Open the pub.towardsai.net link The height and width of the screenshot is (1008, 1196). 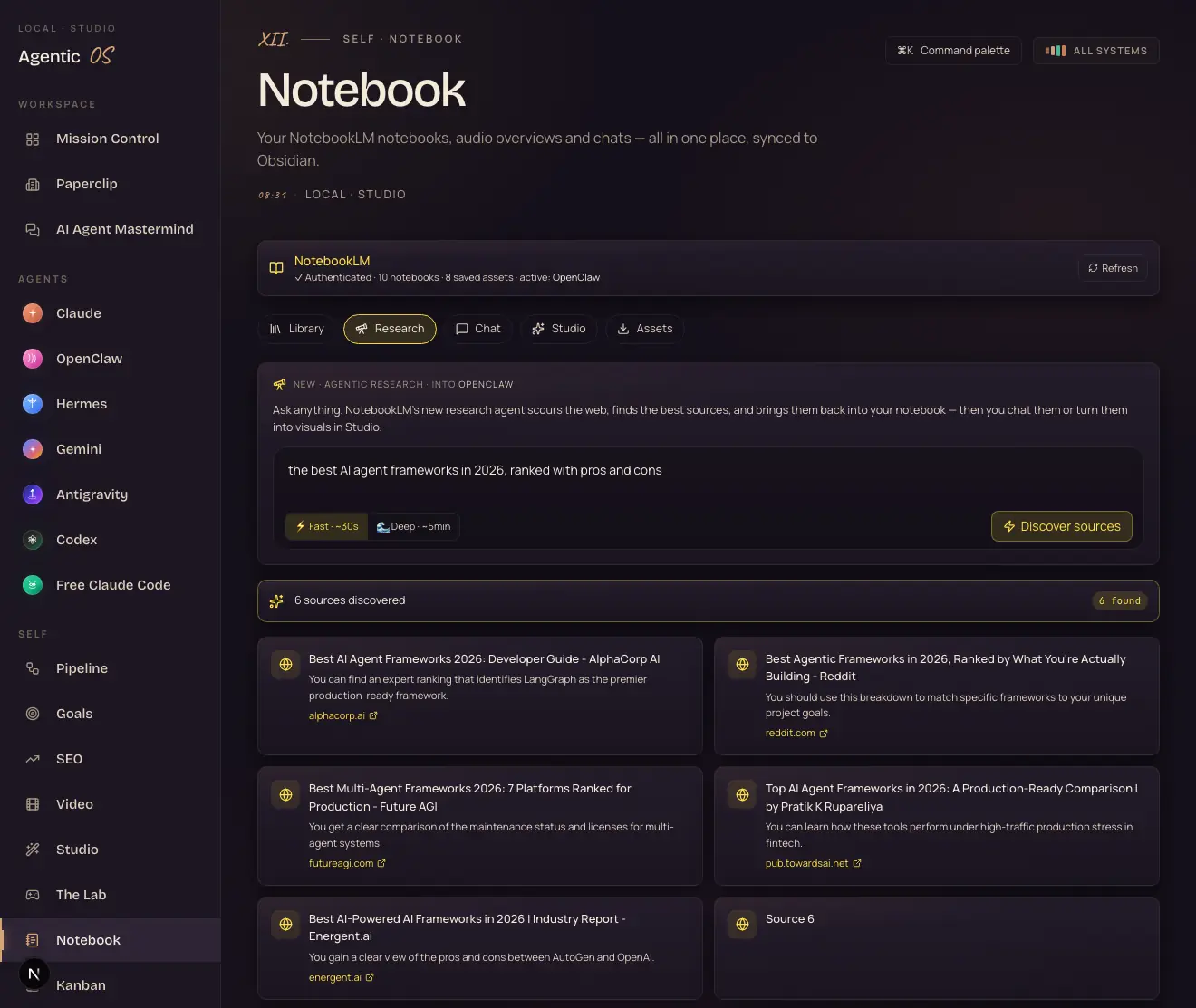[813, 863]
